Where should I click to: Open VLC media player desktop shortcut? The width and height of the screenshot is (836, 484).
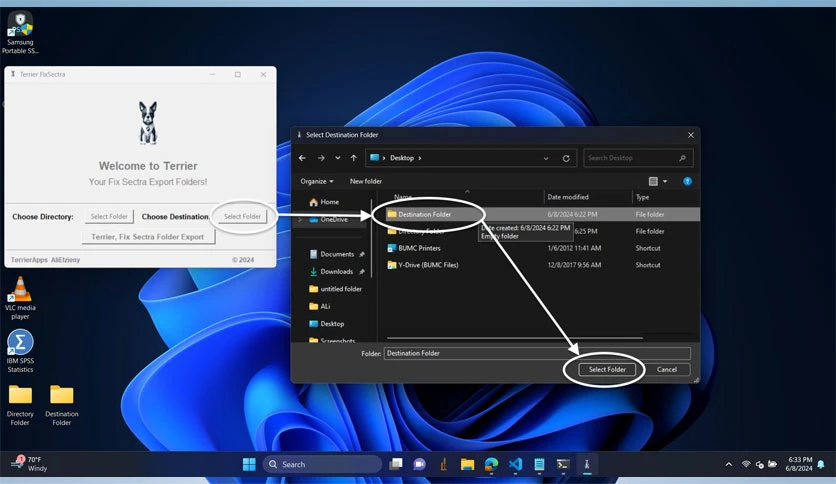20,297
